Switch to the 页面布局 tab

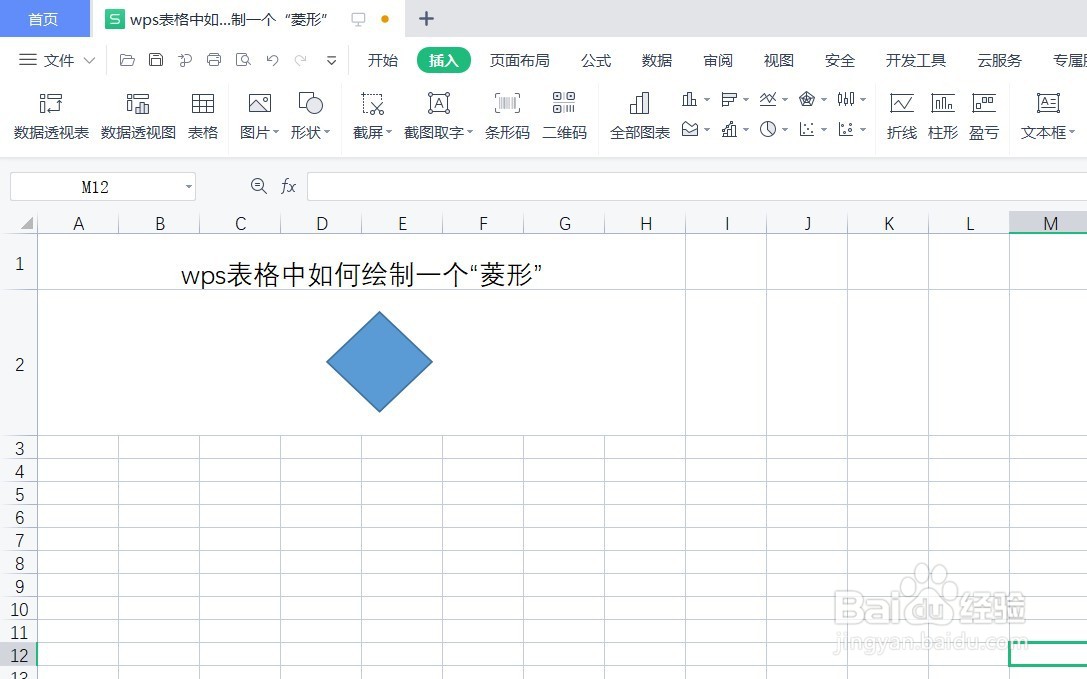[519, 60]
